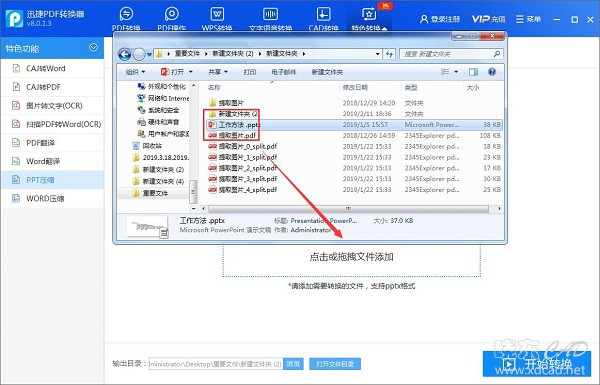The width and height of the screenshot is (600, 385).
Task: Click 打印 in Explorer toolbar
Action: click(249, 72)
